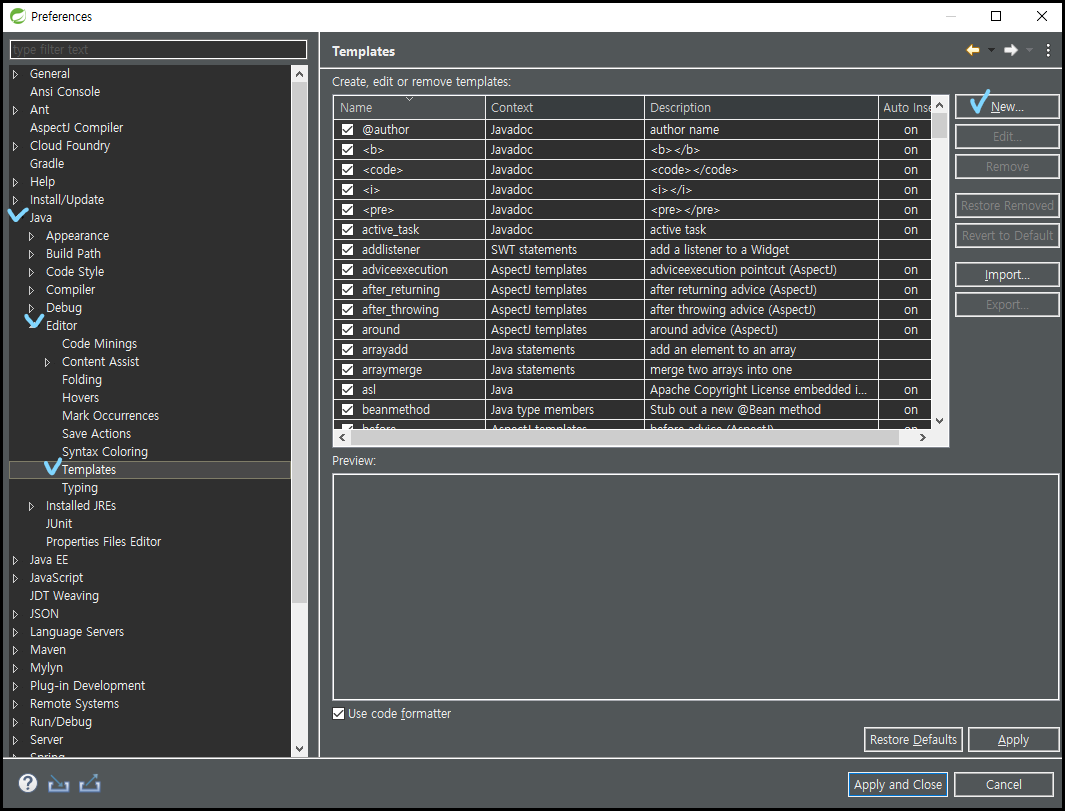Screen dimensions: 1065x811
Task: Click the Import... button
Action: click(1007, 274)
